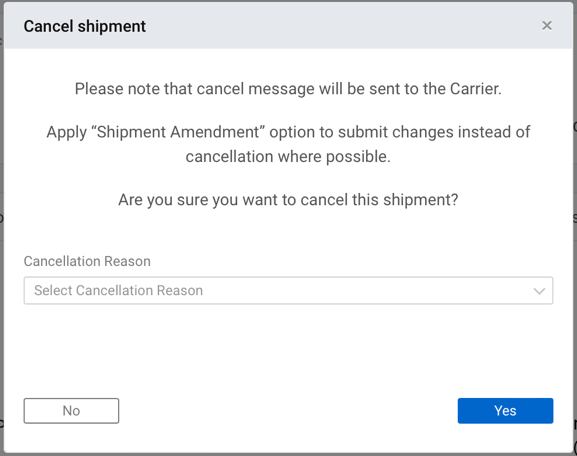Click the Cancel shipment dialog title
577x456 pixels.
coord(85,26)
